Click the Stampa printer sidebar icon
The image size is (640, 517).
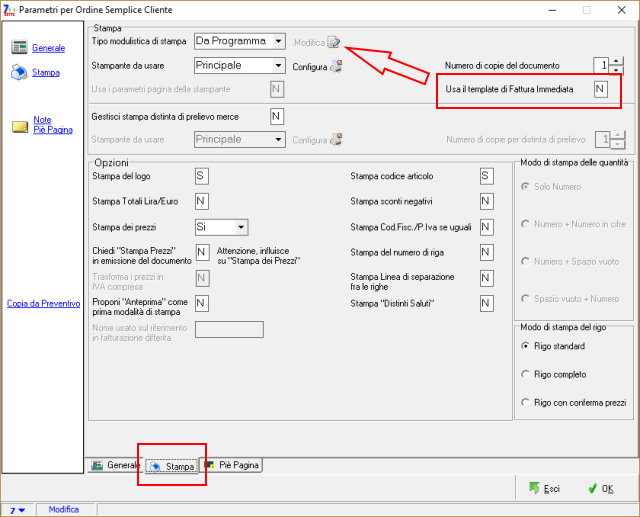(x=19, y=72)
